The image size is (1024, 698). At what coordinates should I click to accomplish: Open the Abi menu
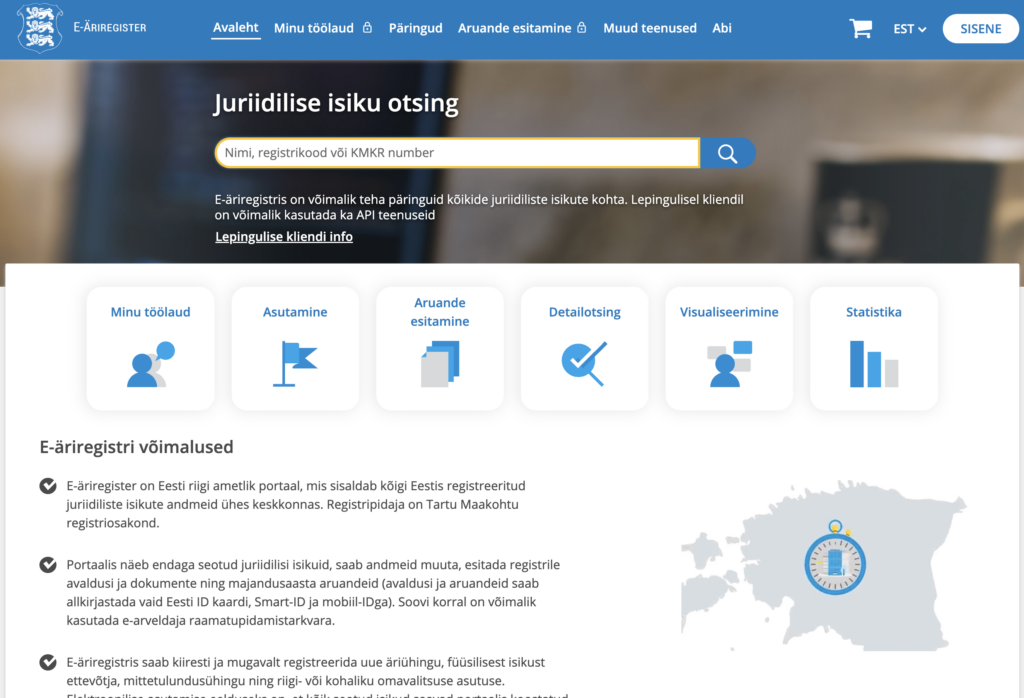coord(722,28)
